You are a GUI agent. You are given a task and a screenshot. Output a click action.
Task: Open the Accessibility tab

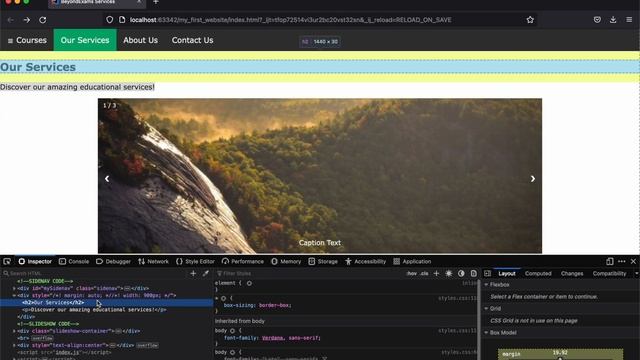365,262
